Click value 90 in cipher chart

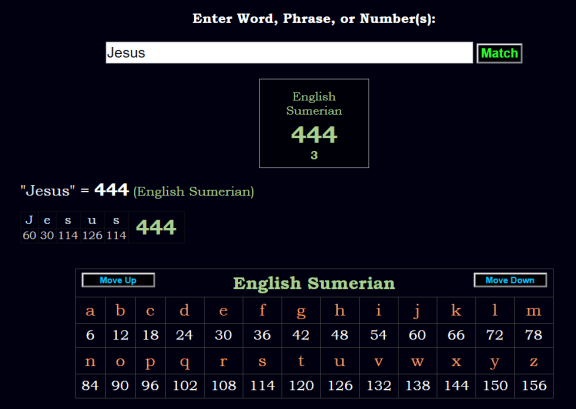(120, 386)
